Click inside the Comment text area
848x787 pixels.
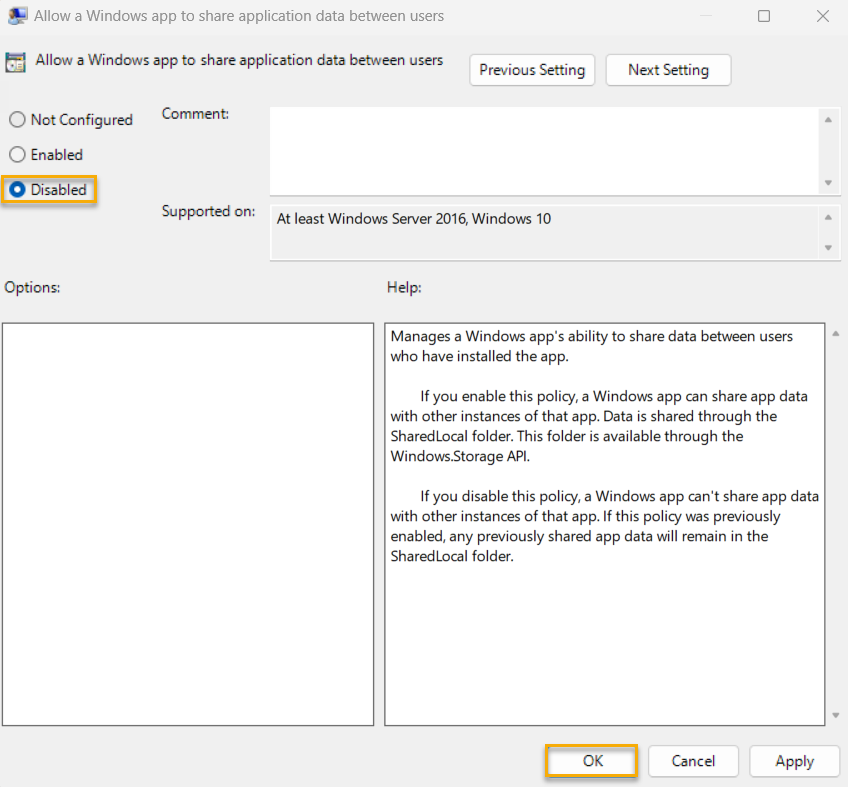(x=545, y=150)
